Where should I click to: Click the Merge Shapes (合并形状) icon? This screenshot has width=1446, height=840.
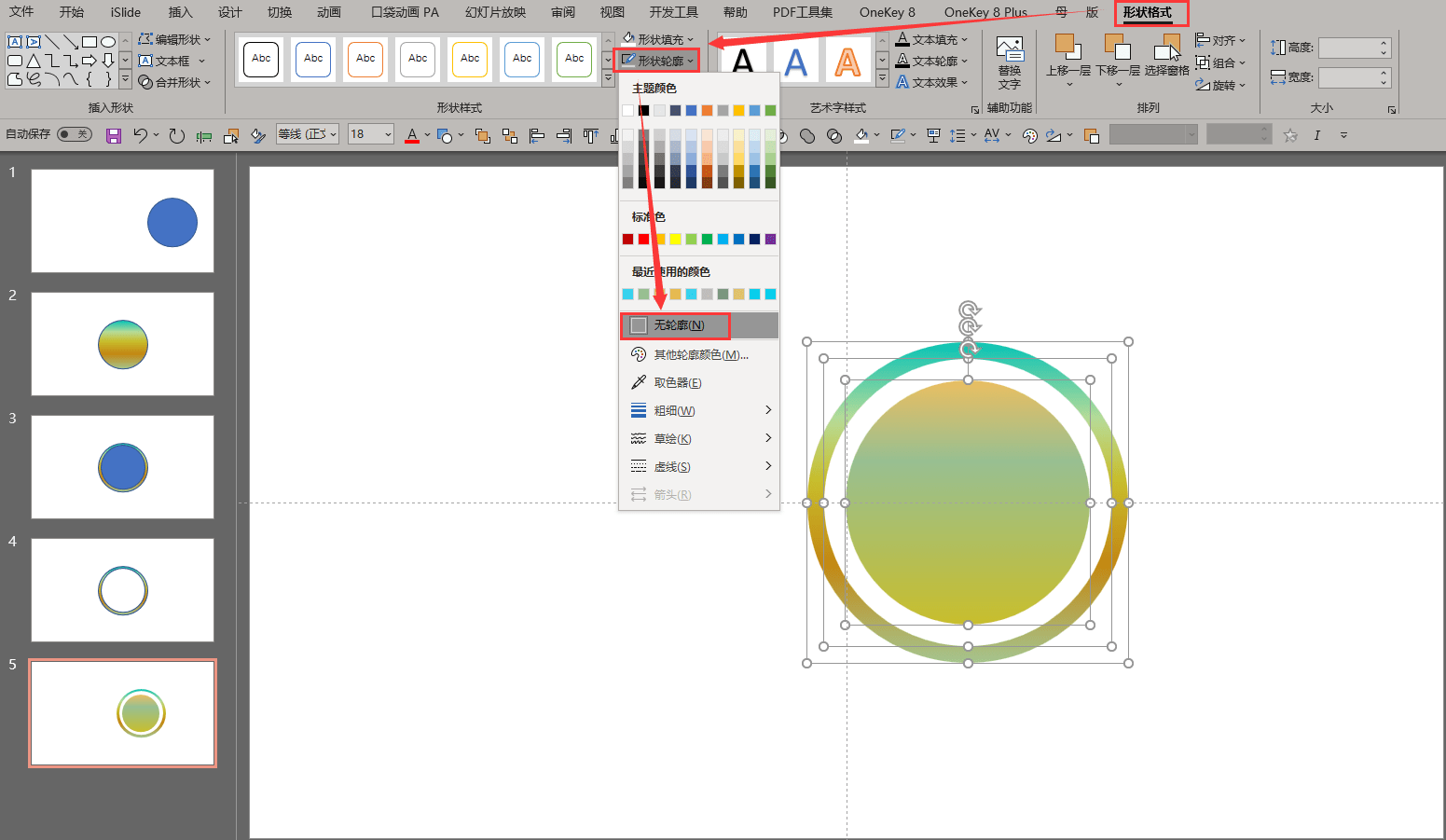tap(145, 82)
